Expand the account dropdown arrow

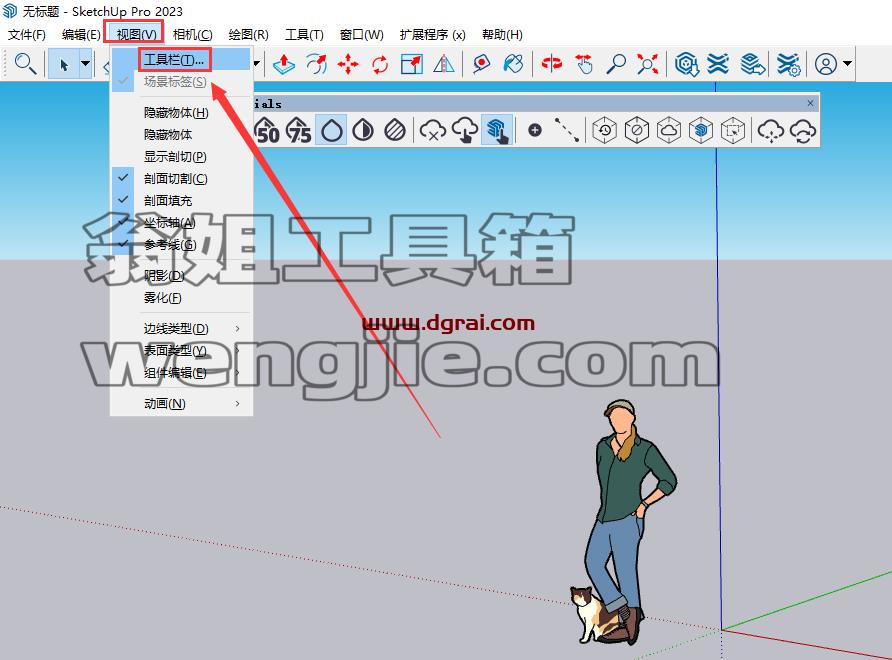click(x=847, y=64)
